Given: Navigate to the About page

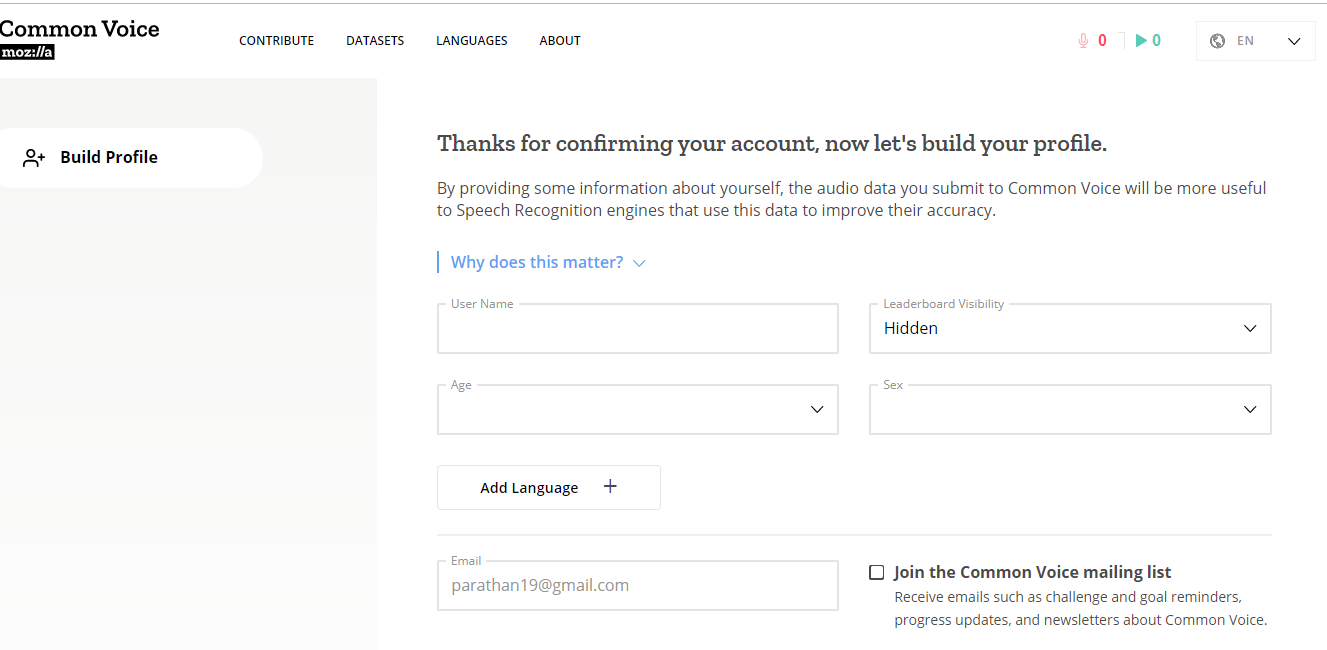Looking at the screenshot, I should (560, 41).
